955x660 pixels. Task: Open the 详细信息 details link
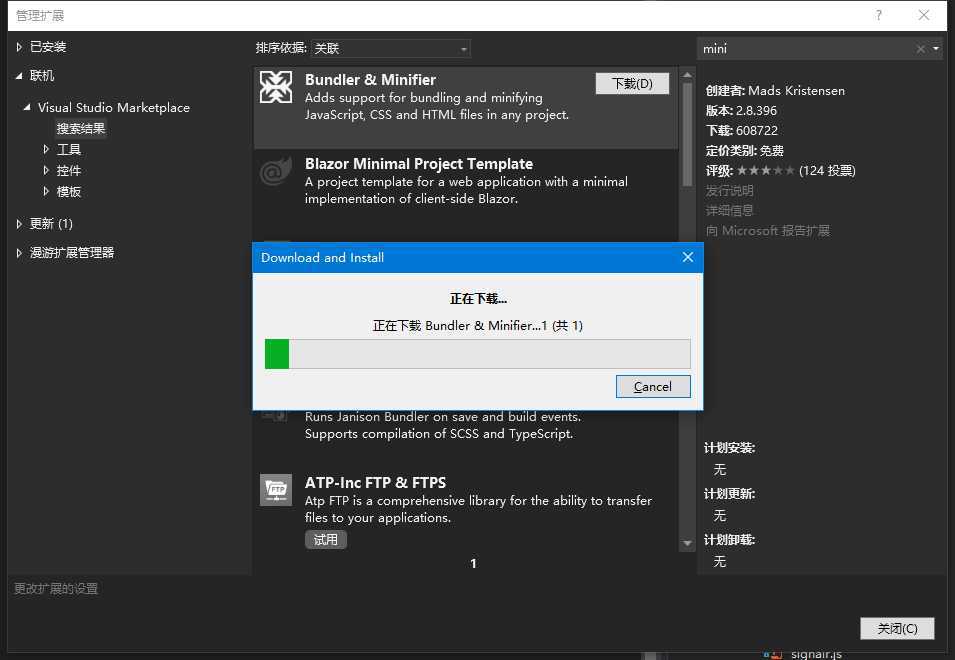pyautogui.click(x=729, y=211)
